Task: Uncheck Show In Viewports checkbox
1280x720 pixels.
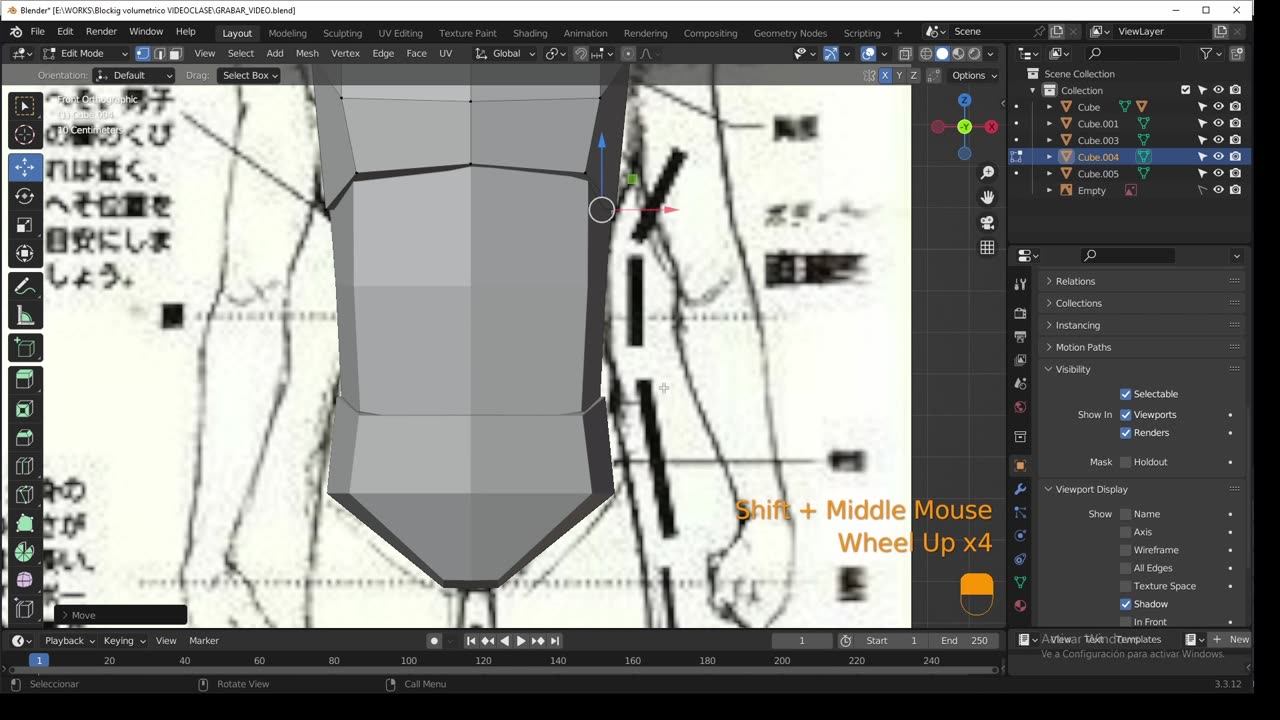Action: [x=1126, y=415]
